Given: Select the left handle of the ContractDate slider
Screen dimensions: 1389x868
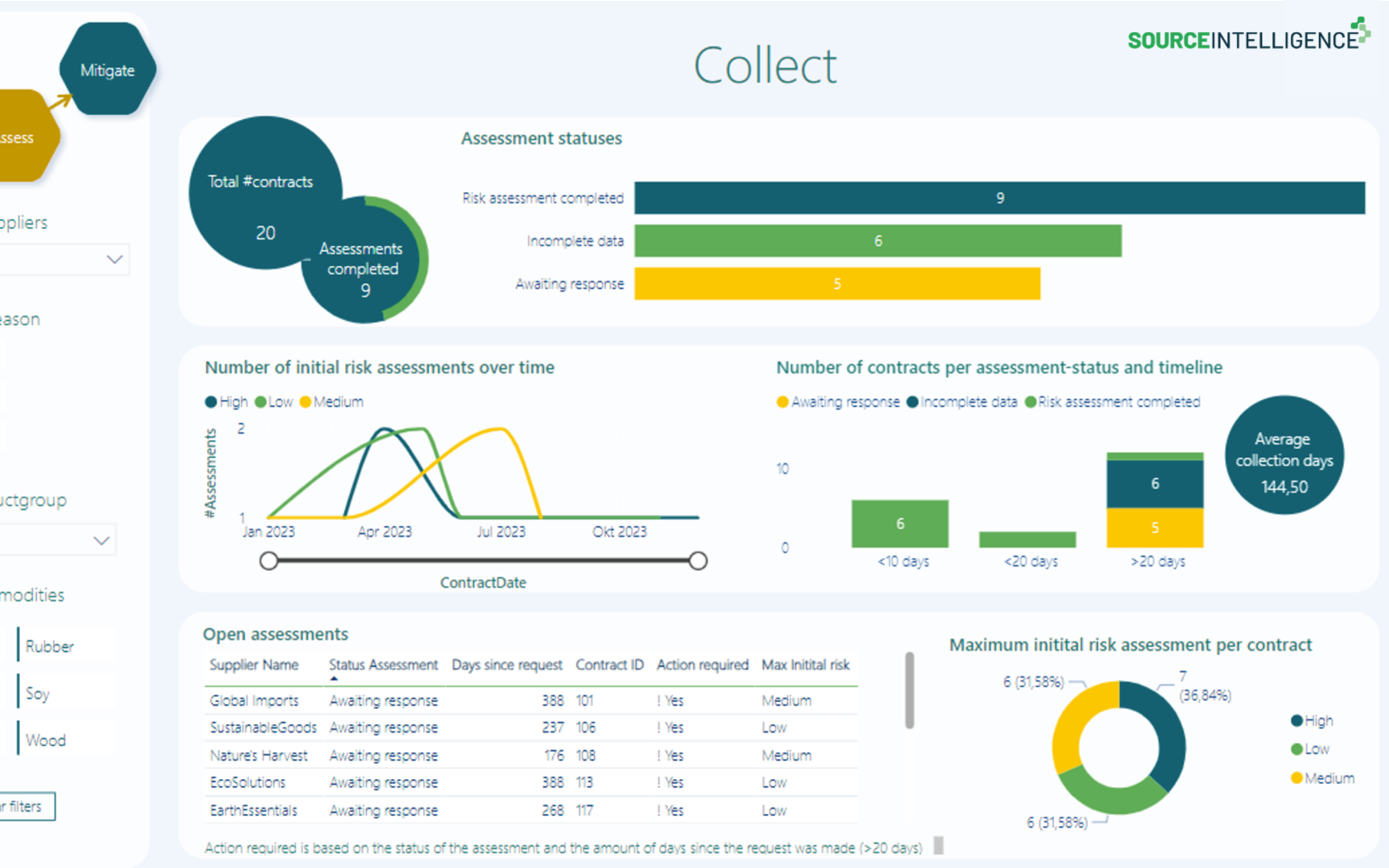Looking at the screenshot, I should coord(268,560).
